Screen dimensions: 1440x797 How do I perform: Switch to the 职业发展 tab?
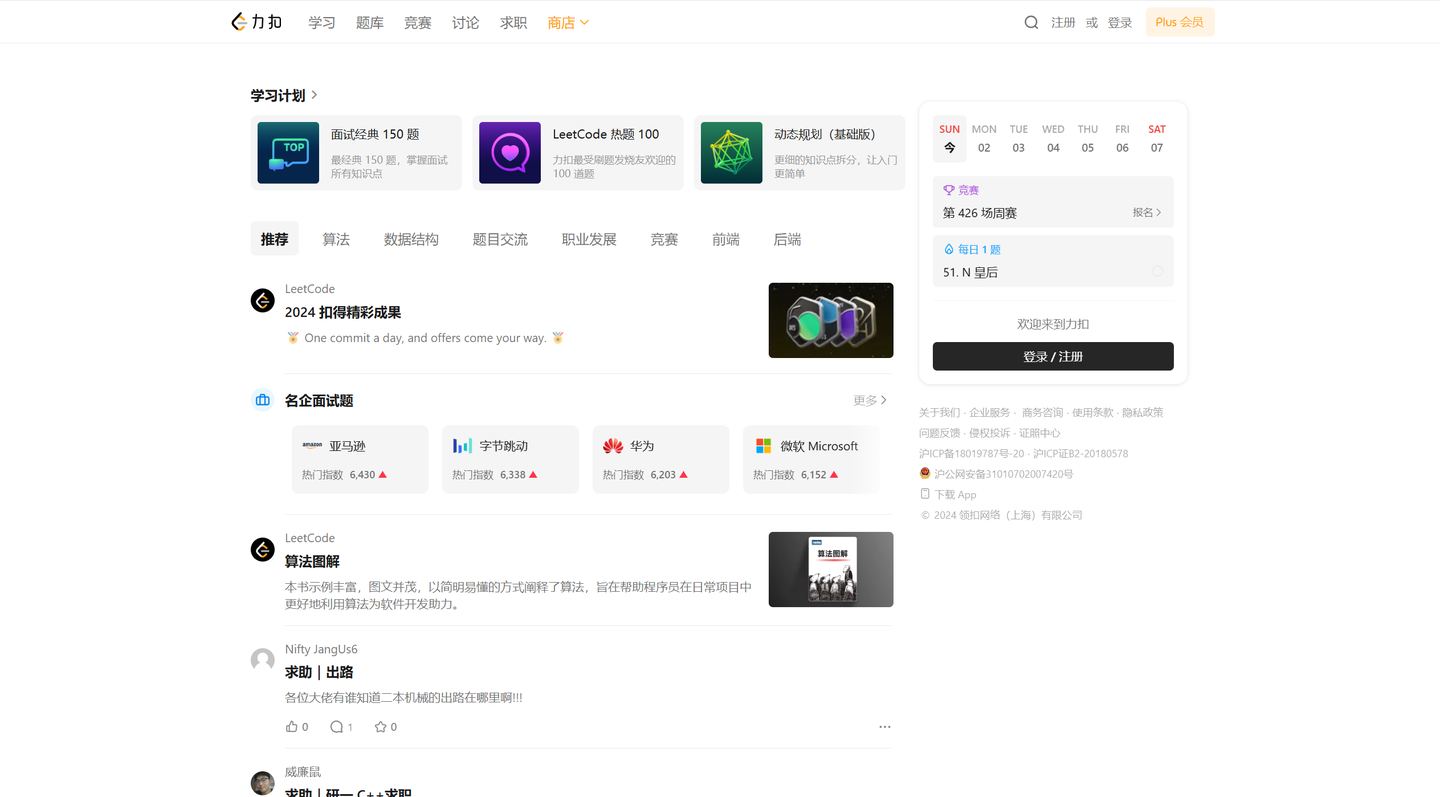pyautogui.click(x=589, y=239)
